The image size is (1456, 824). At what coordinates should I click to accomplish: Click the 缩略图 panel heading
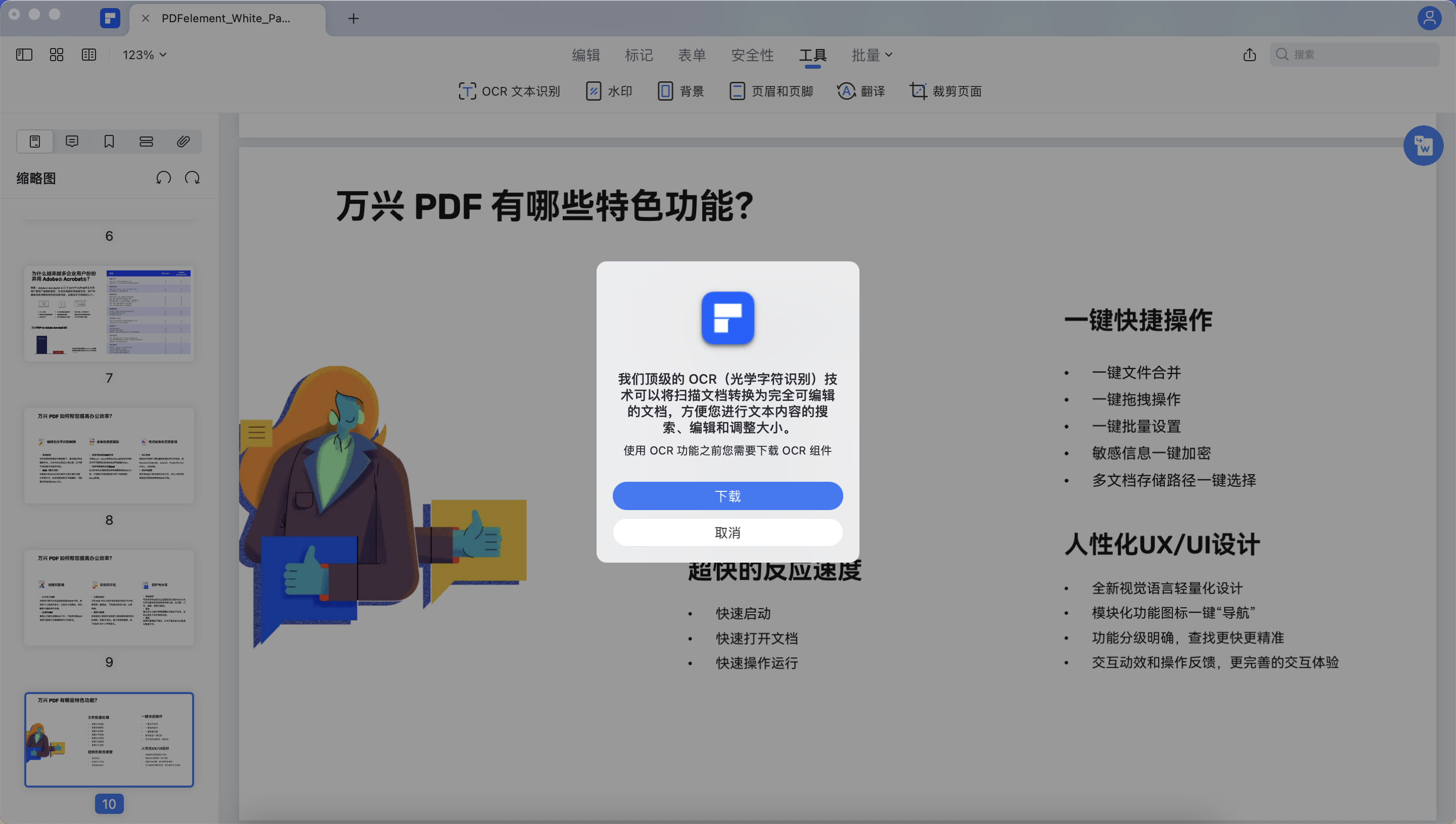click(36, 178)
